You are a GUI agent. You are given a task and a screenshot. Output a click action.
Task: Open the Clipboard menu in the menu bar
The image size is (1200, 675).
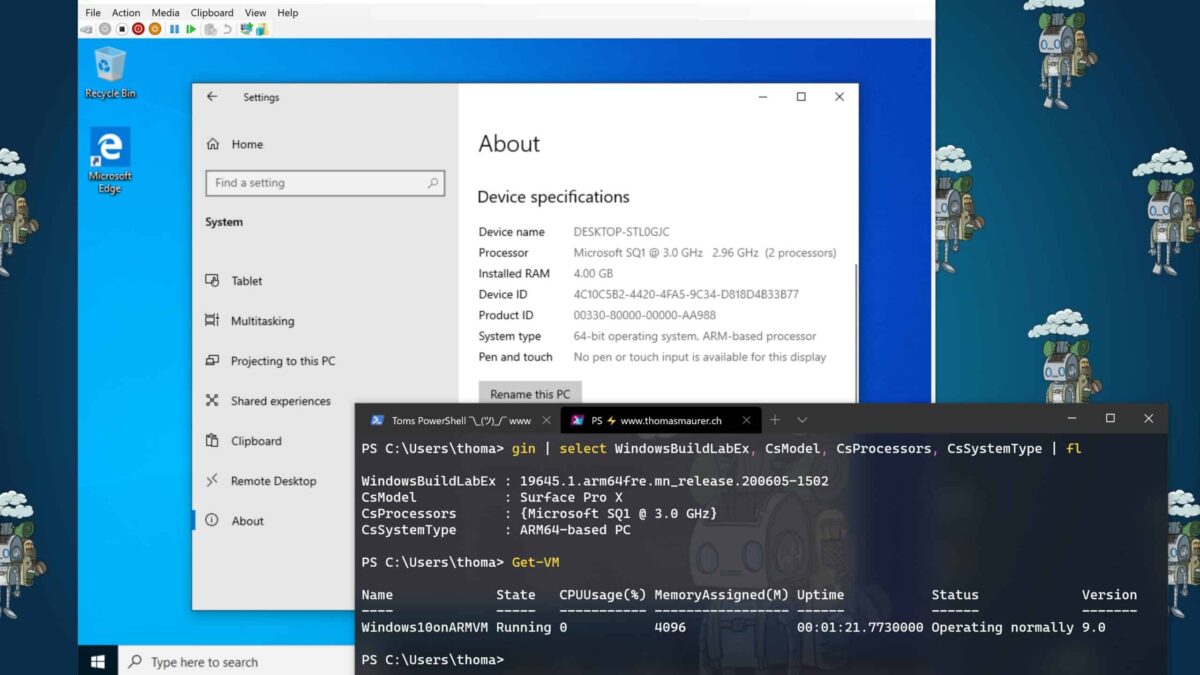[211, 13]
